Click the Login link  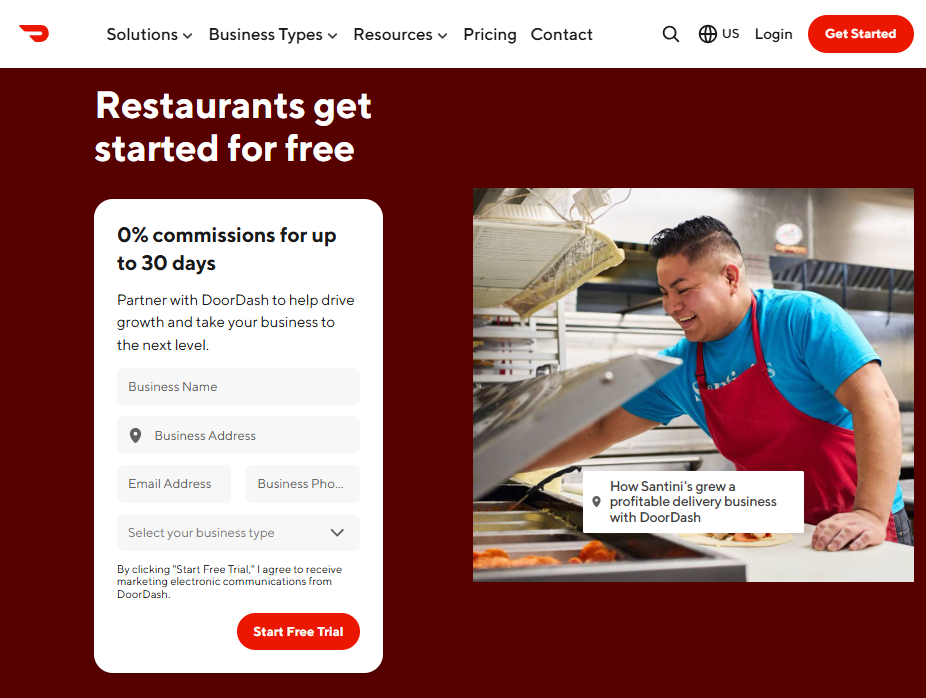point(773,34)
